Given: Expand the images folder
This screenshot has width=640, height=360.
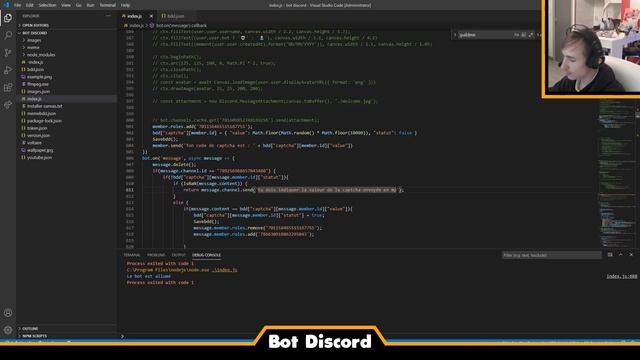Looking at the screenshot, I should click(34, 40).
